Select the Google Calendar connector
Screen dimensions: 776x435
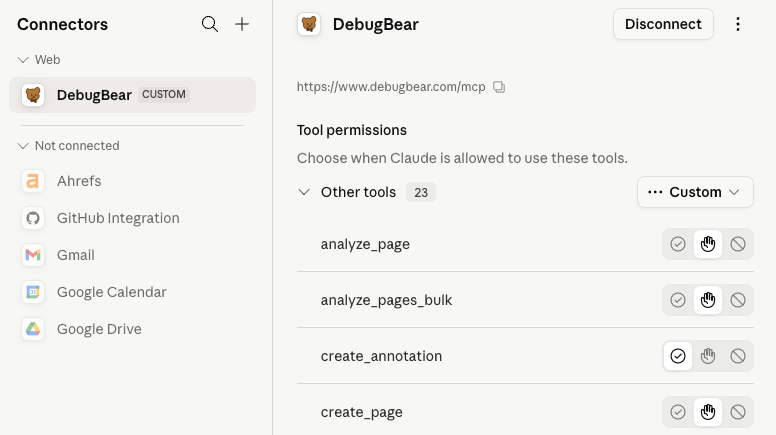[132, 292]
